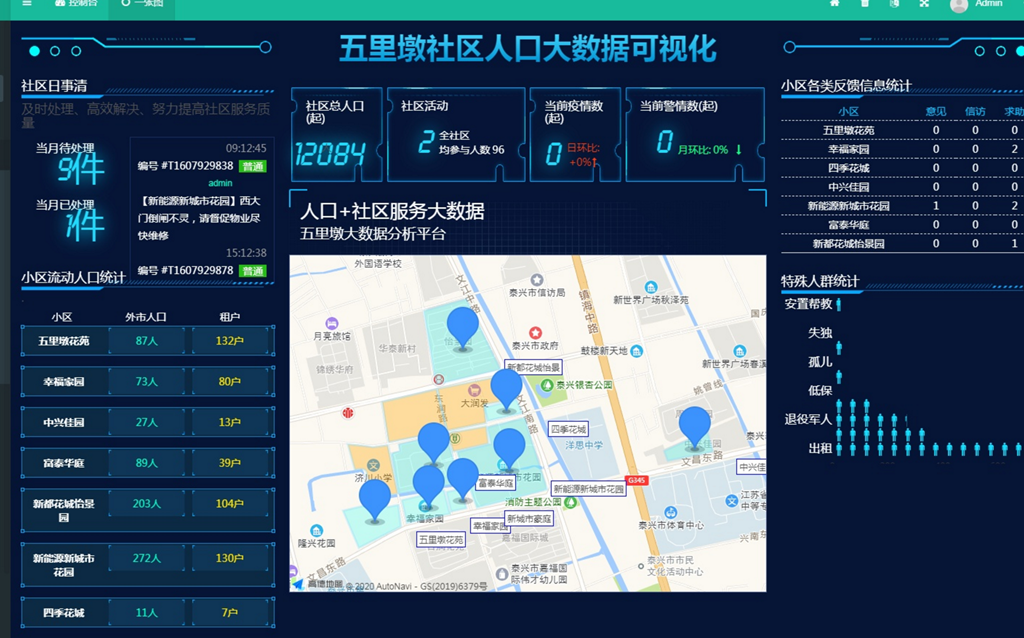Toggle the hamburger sidebar menu icon
Image resolution: width=1024 pixels, height=638 pixels.
tap(27, 3)
